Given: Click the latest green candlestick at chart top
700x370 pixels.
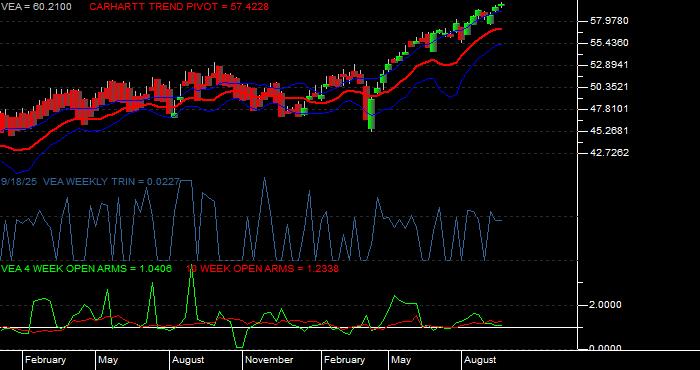Looking at the screenshot, I should point(501,5).
